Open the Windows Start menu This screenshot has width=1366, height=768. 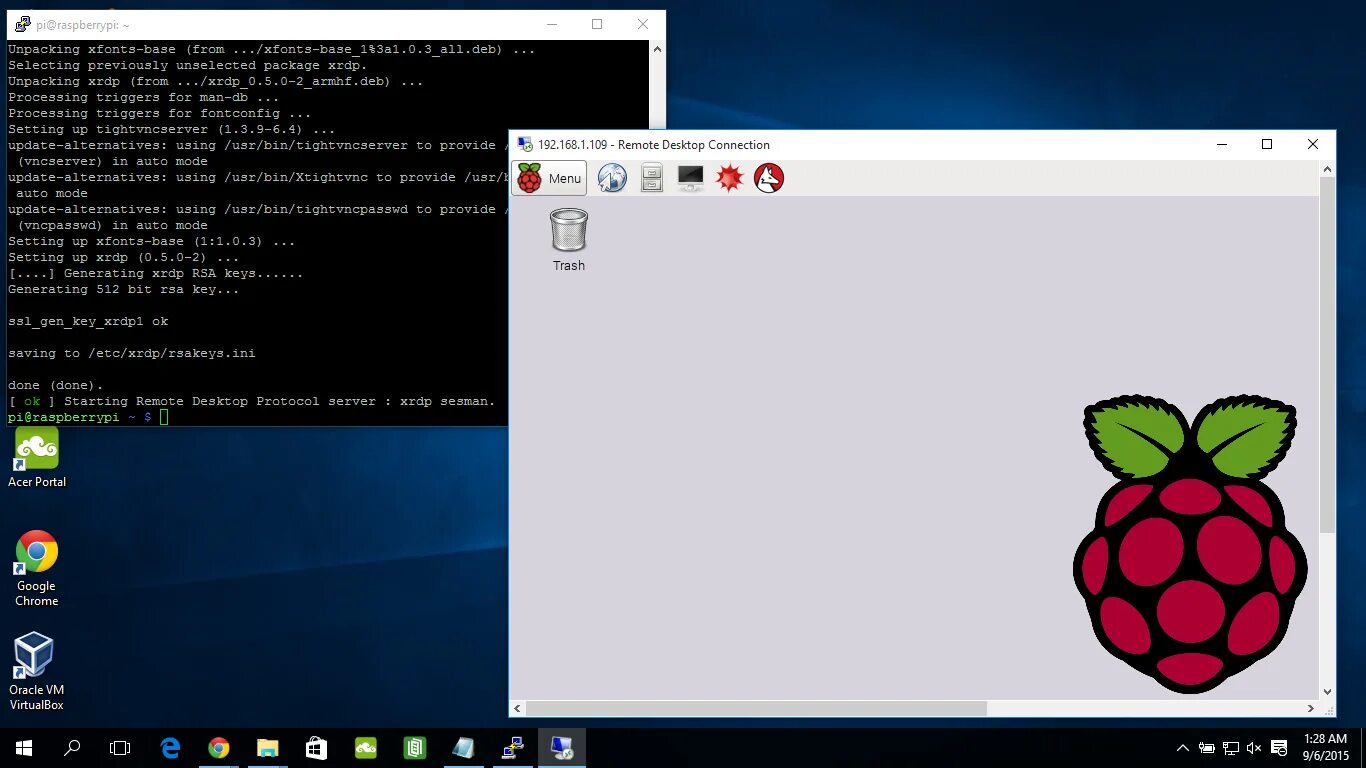pyautogui.click(x=24, y=747)
